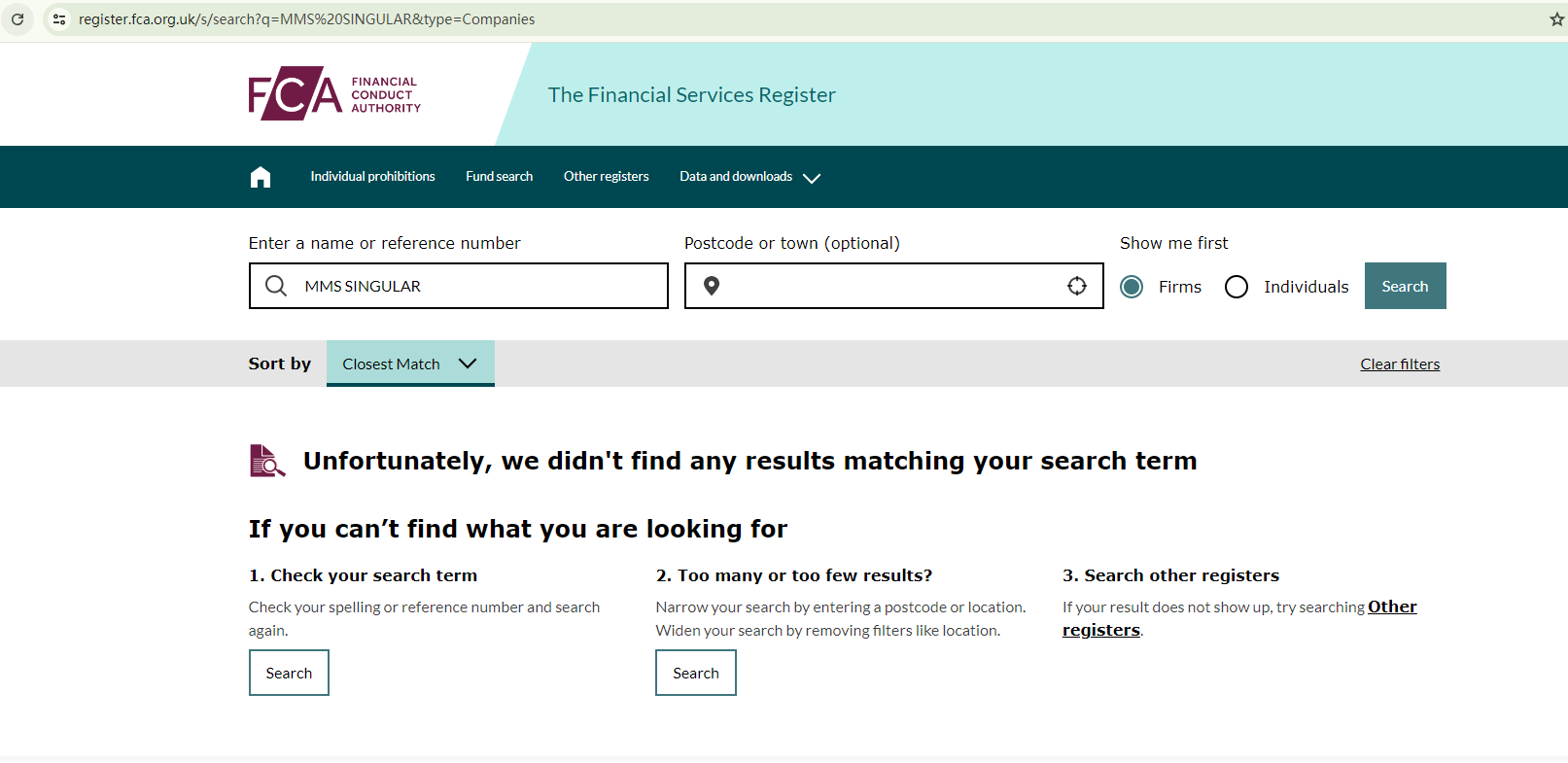1568x763 pixels.
Task: Bookmark this page with the star icon
Action: (x=1556, y=19)
